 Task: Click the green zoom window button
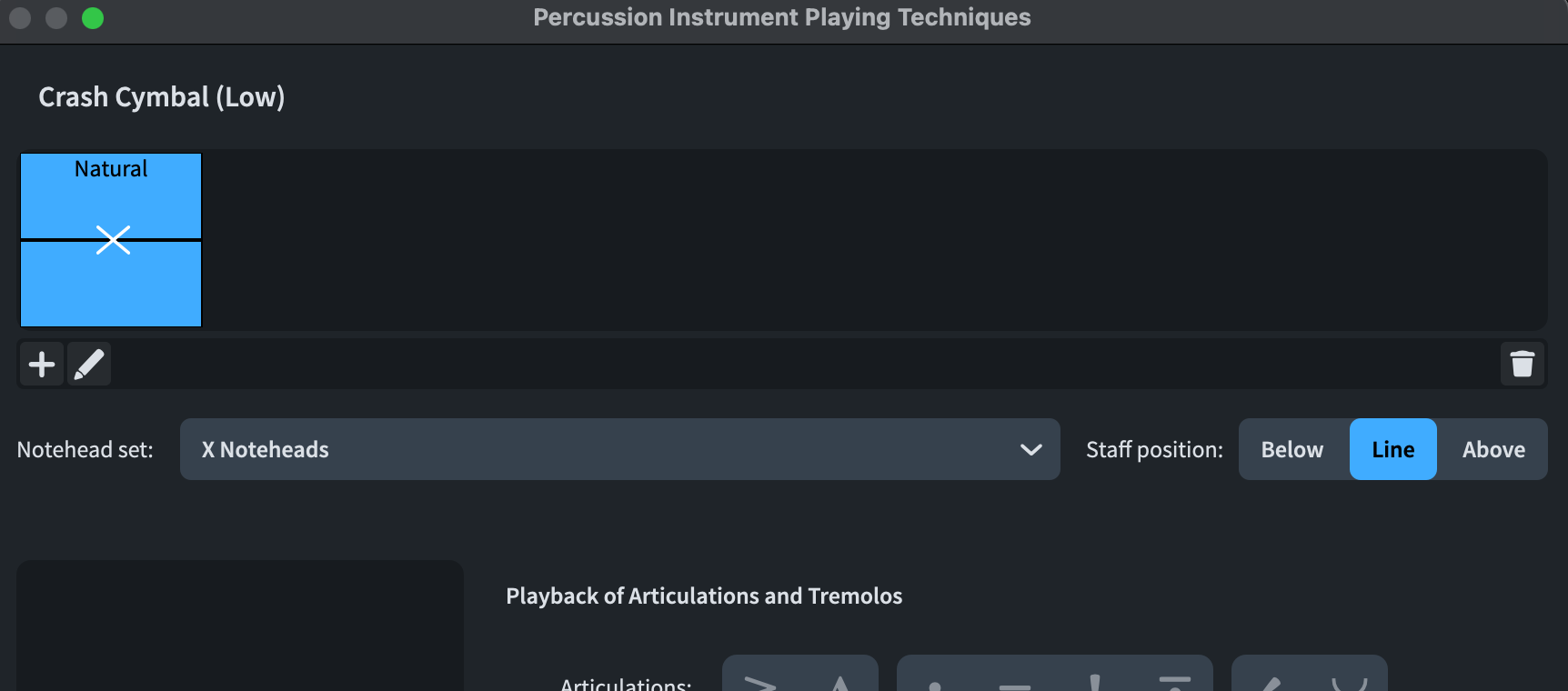point(93,18)
